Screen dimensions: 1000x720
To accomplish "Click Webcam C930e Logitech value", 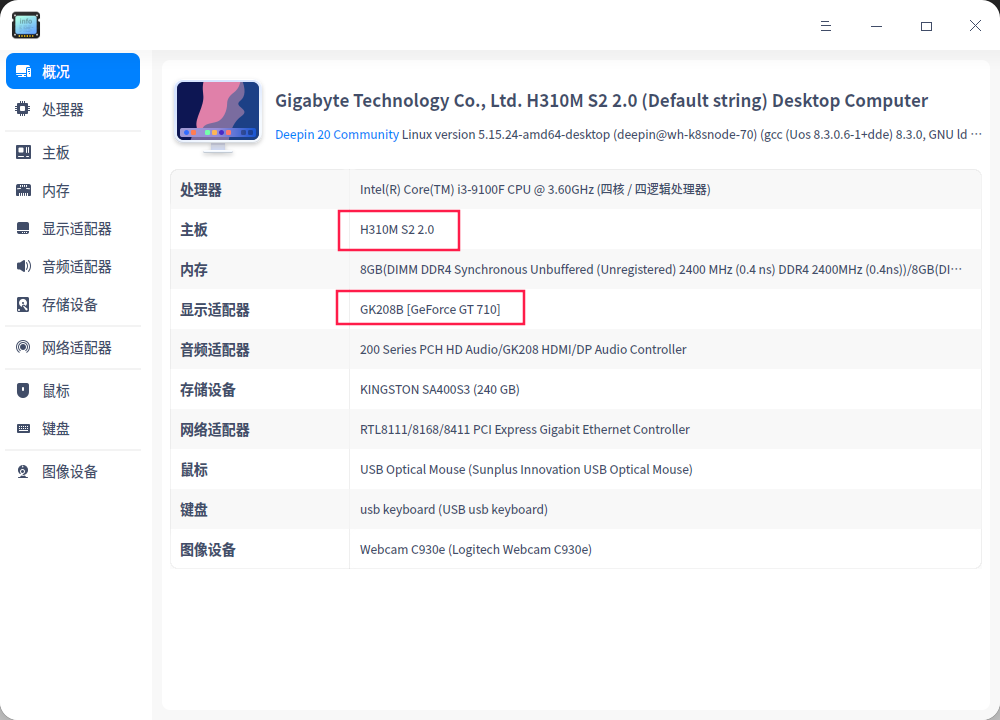I will point(476,550).
